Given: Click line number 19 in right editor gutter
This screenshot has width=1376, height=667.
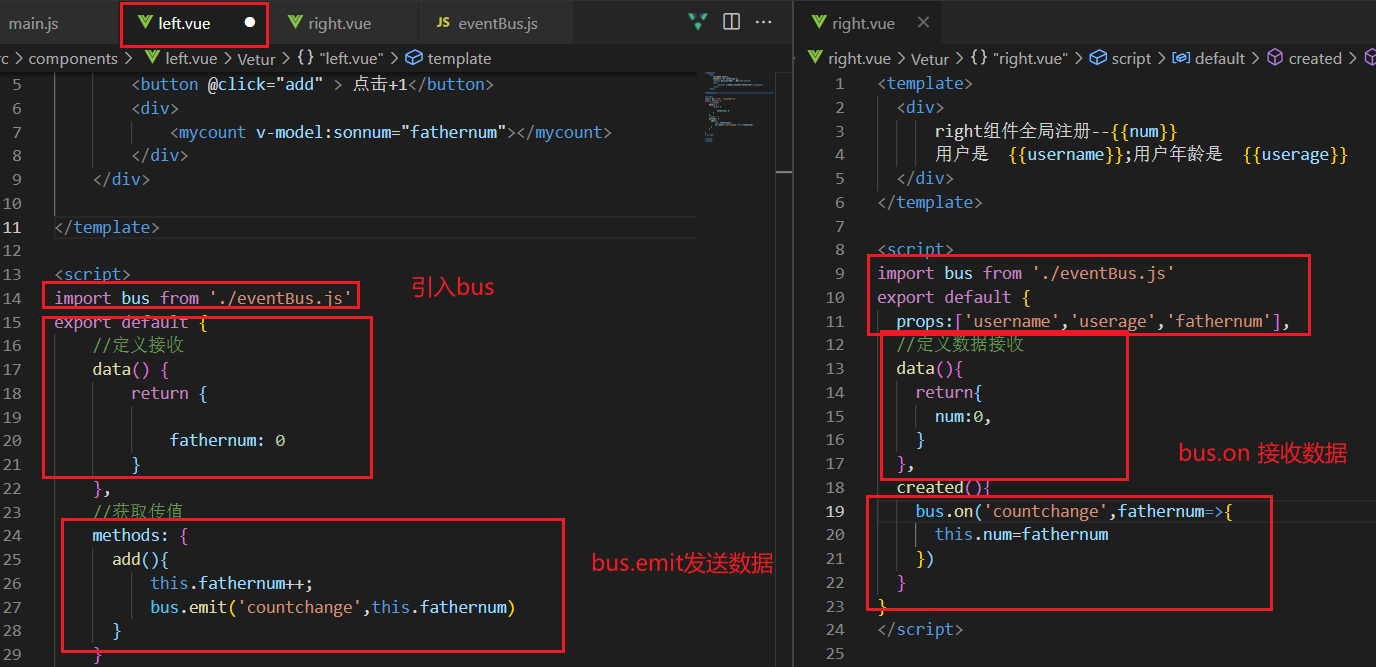Looking at the screenshot, I should (x=835, y=511).
